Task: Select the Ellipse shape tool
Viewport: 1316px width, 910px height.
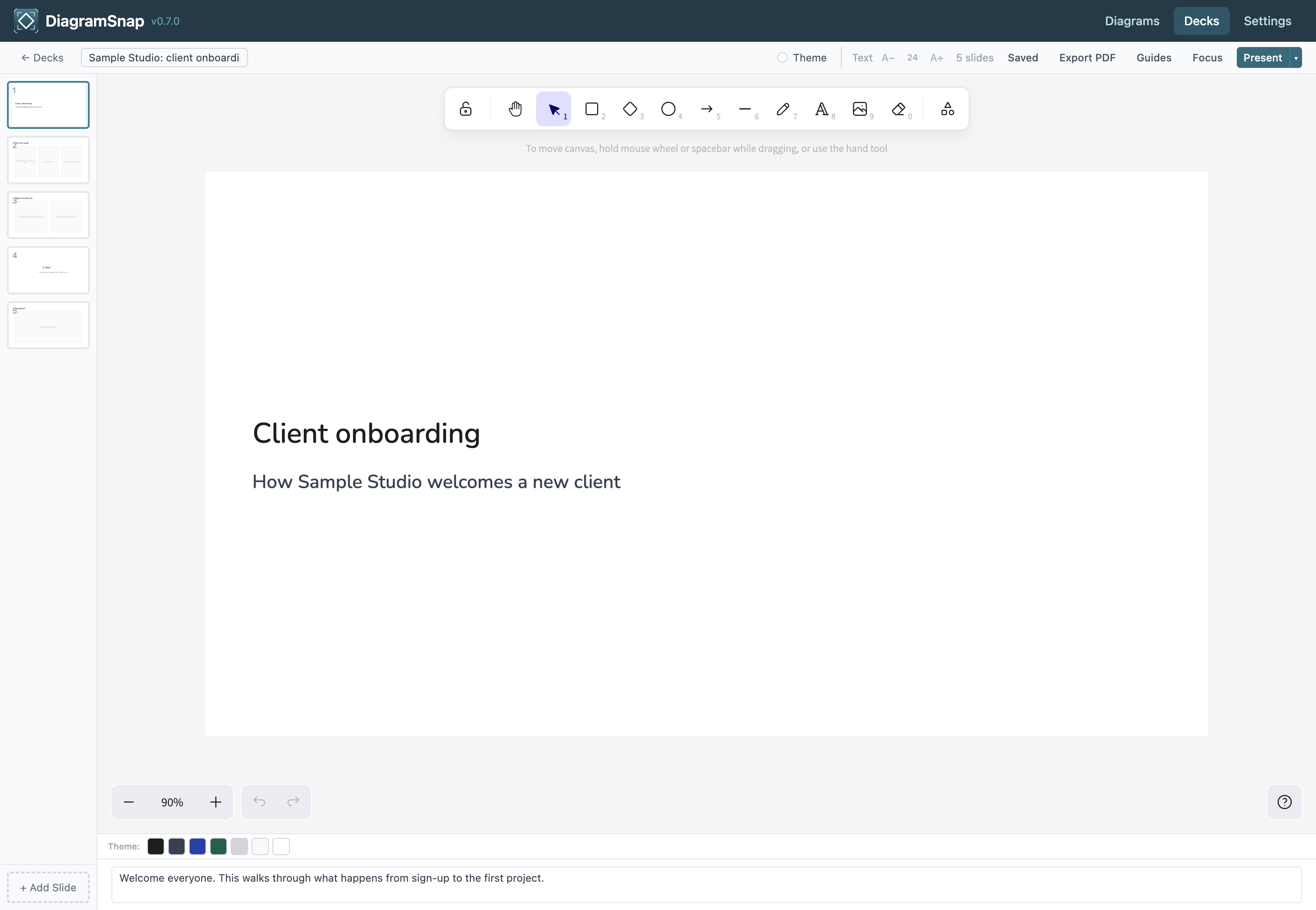Action: (668, 109)
